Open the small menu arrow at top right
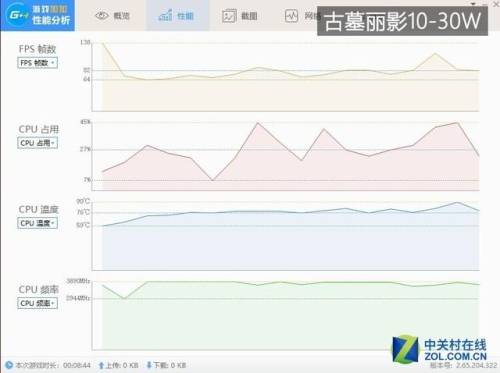500x373 pixels. click(473, 4)
